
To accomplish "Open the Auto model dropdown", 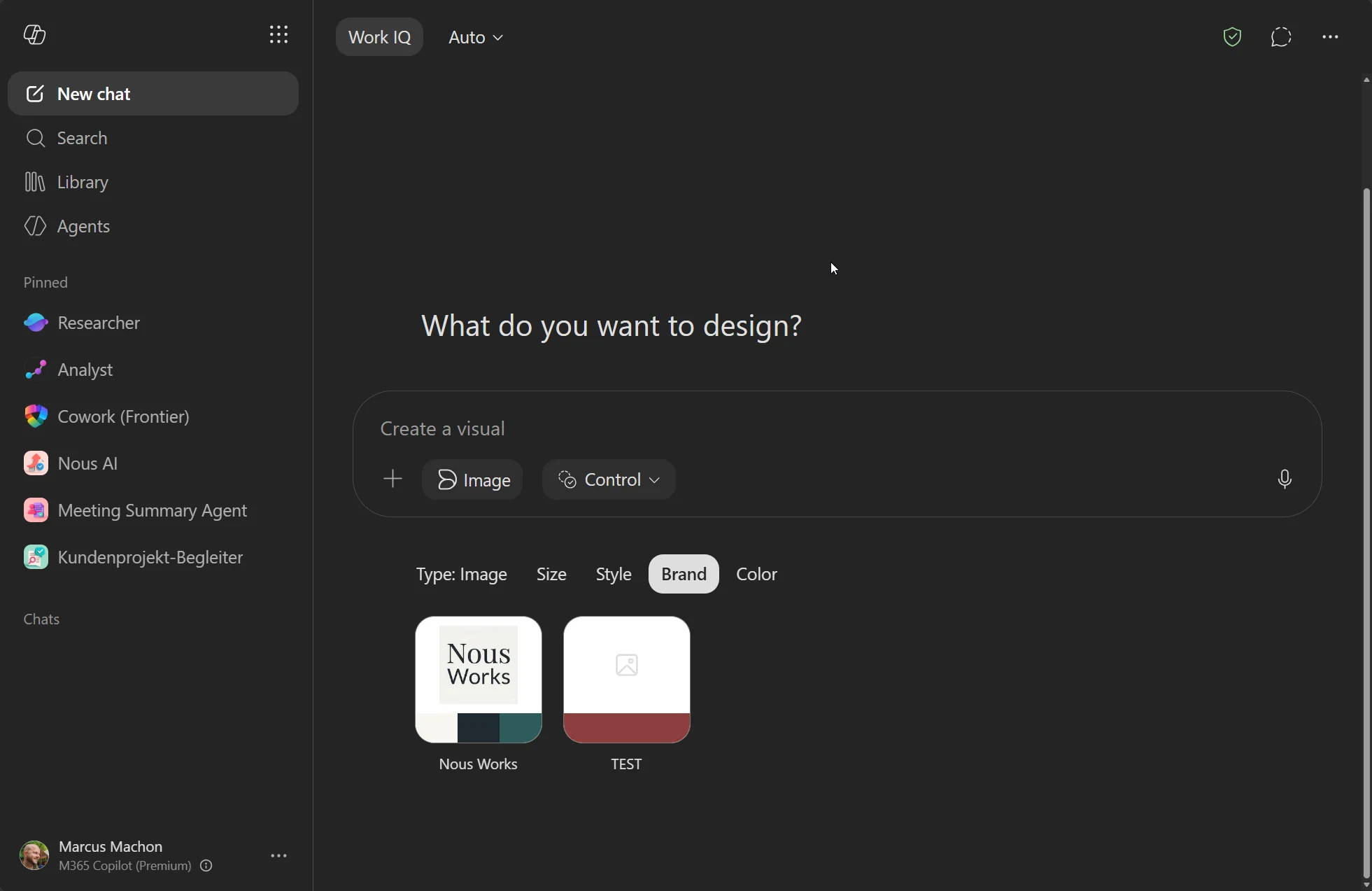I will pyautogui.click(x=476, y=36).
